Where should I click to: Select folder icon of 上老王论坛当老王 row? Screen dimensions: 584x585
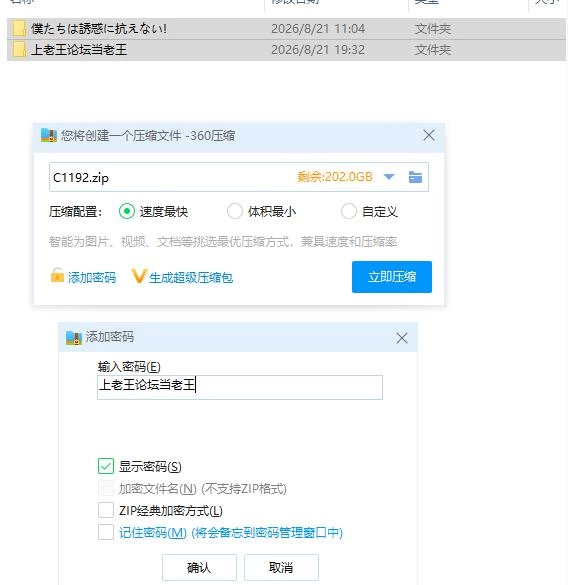[x=19, y=50]
